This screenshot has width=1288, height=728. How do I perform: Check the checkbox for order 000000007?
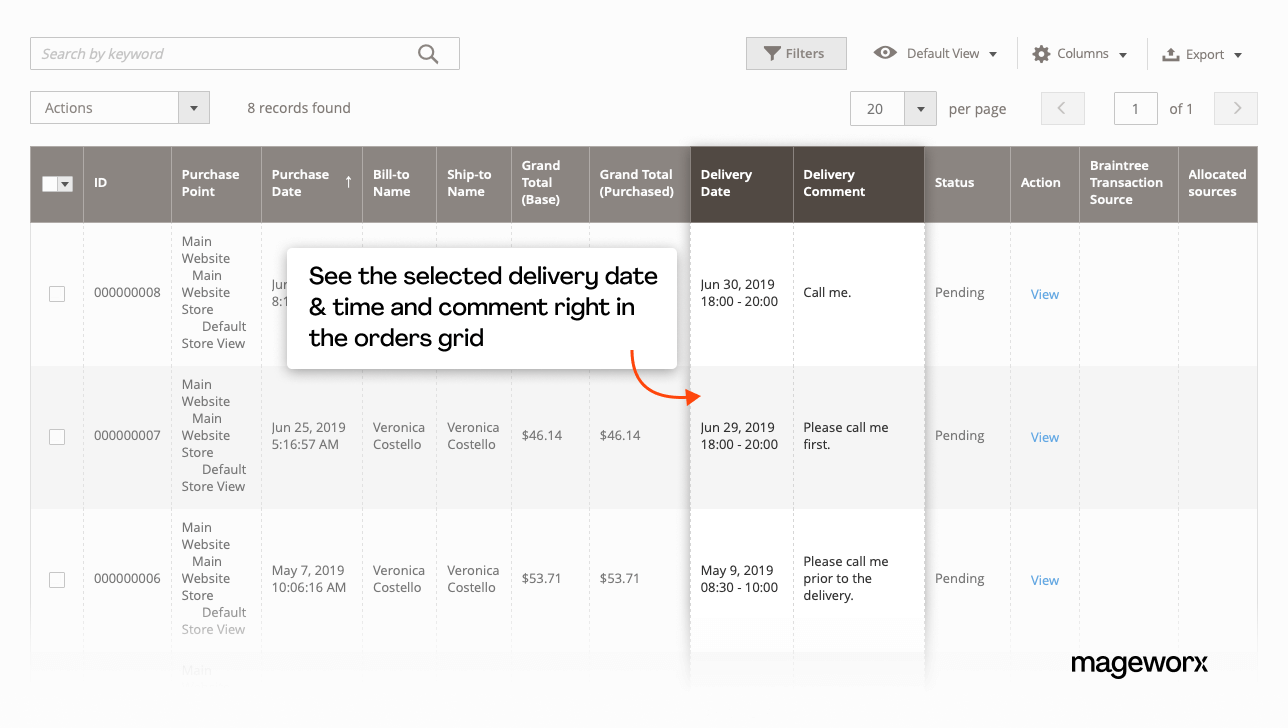coord(57,437)
